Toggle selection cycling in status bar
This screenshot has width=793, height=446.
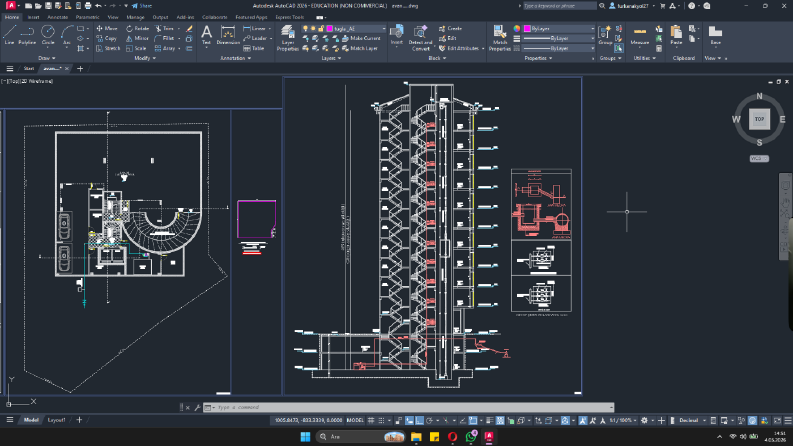pos(510,420)
